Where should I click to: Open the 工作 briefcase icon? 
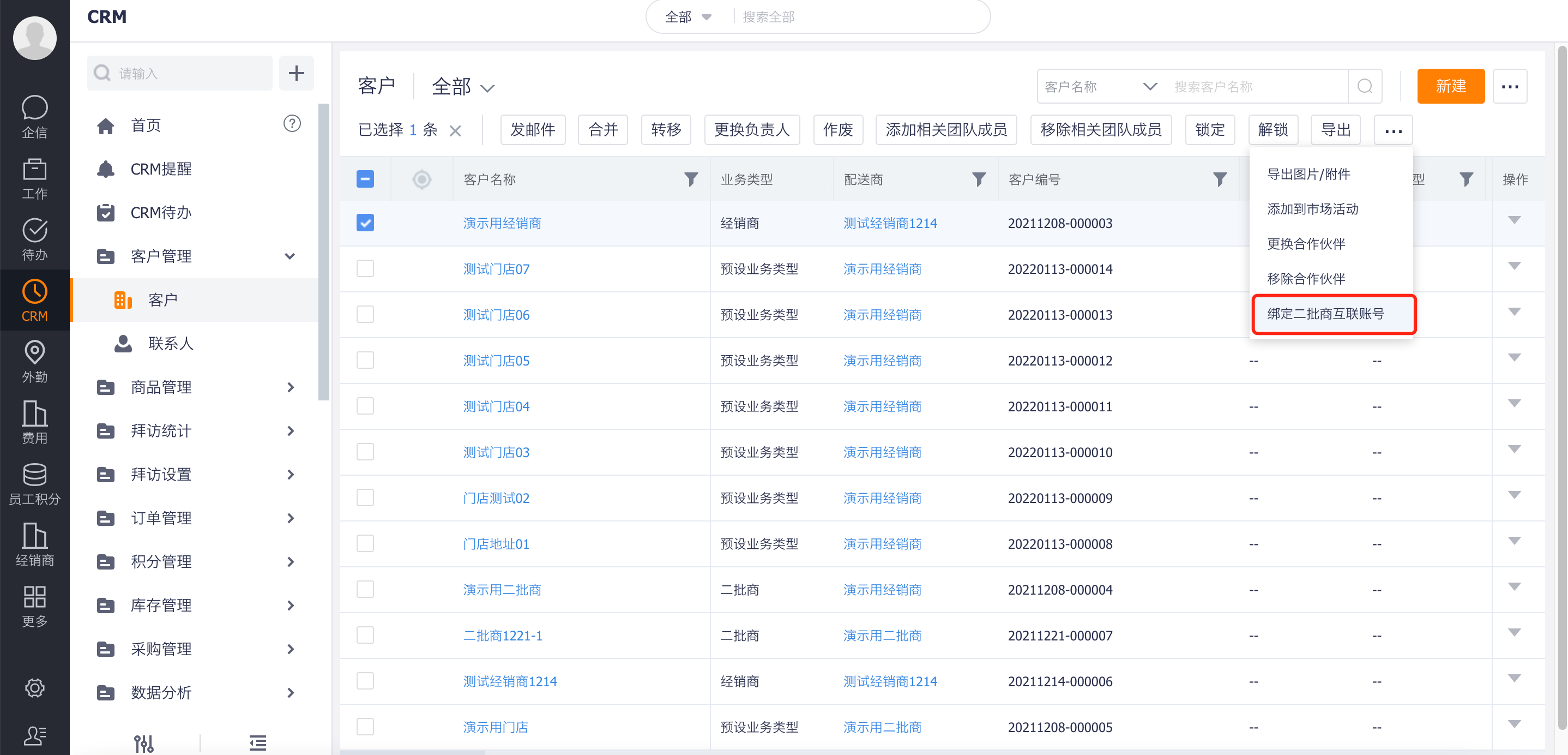tap(35, 178)
